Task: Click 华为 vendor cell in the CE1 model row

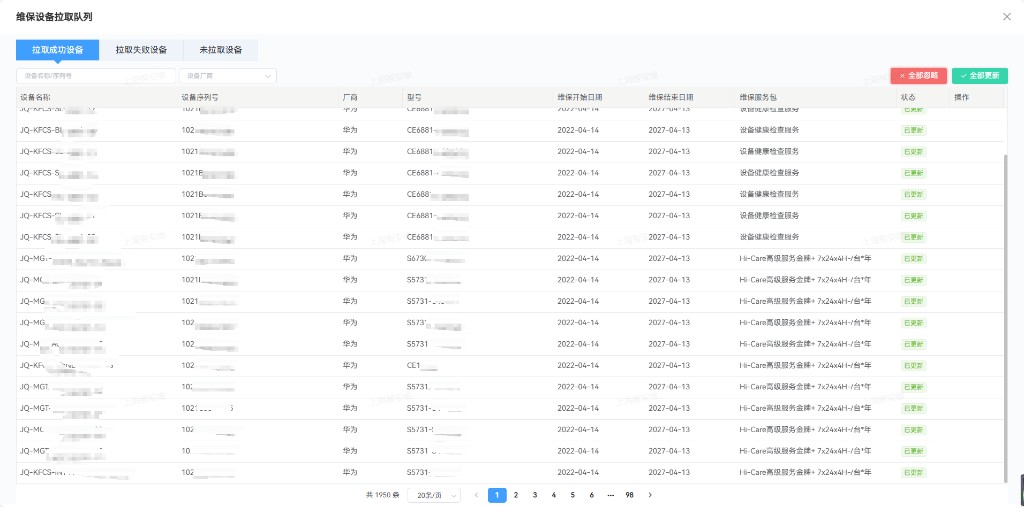Action: [350, 366]
